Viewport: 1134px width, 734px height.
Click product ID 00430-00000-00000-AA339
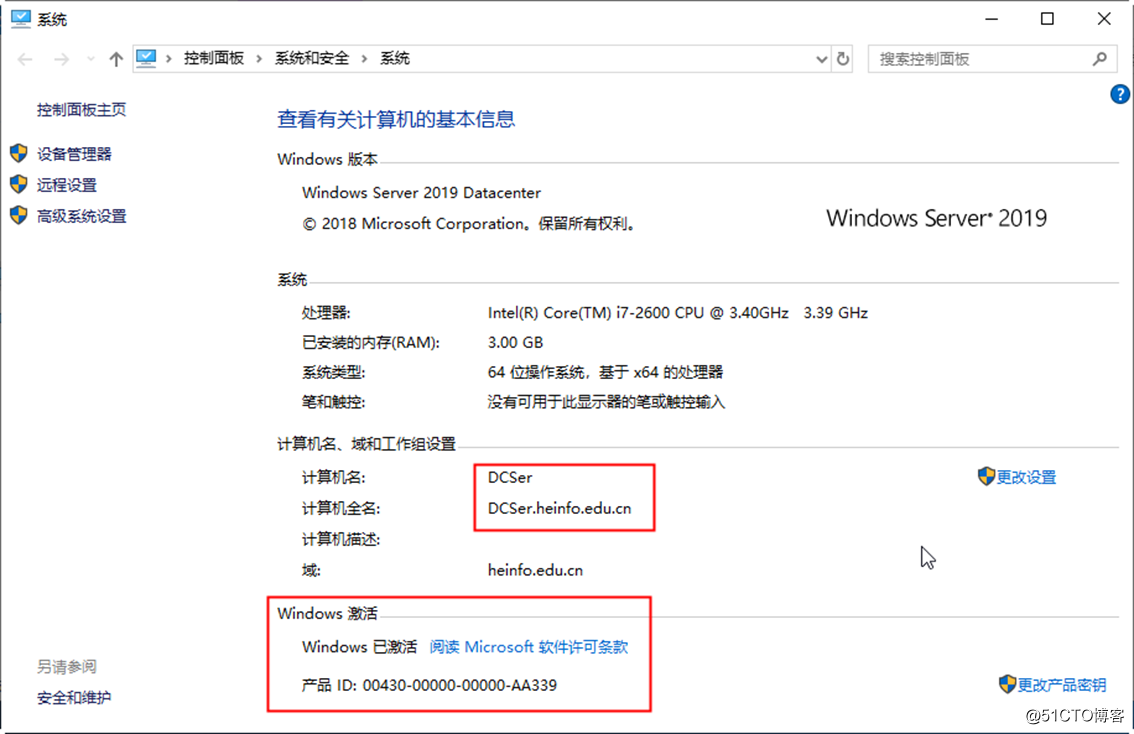point(459,685)
